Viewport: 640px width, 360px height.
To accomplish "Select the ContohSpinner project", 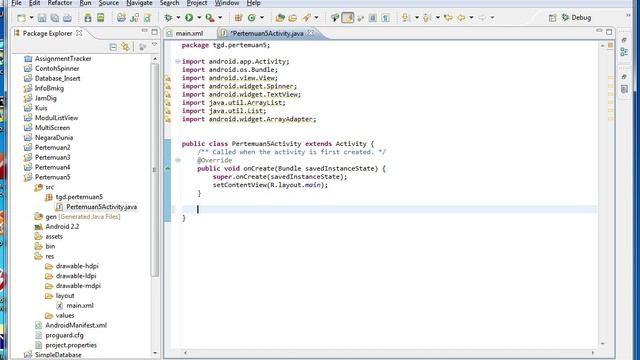I will click(x=57, y=69).
